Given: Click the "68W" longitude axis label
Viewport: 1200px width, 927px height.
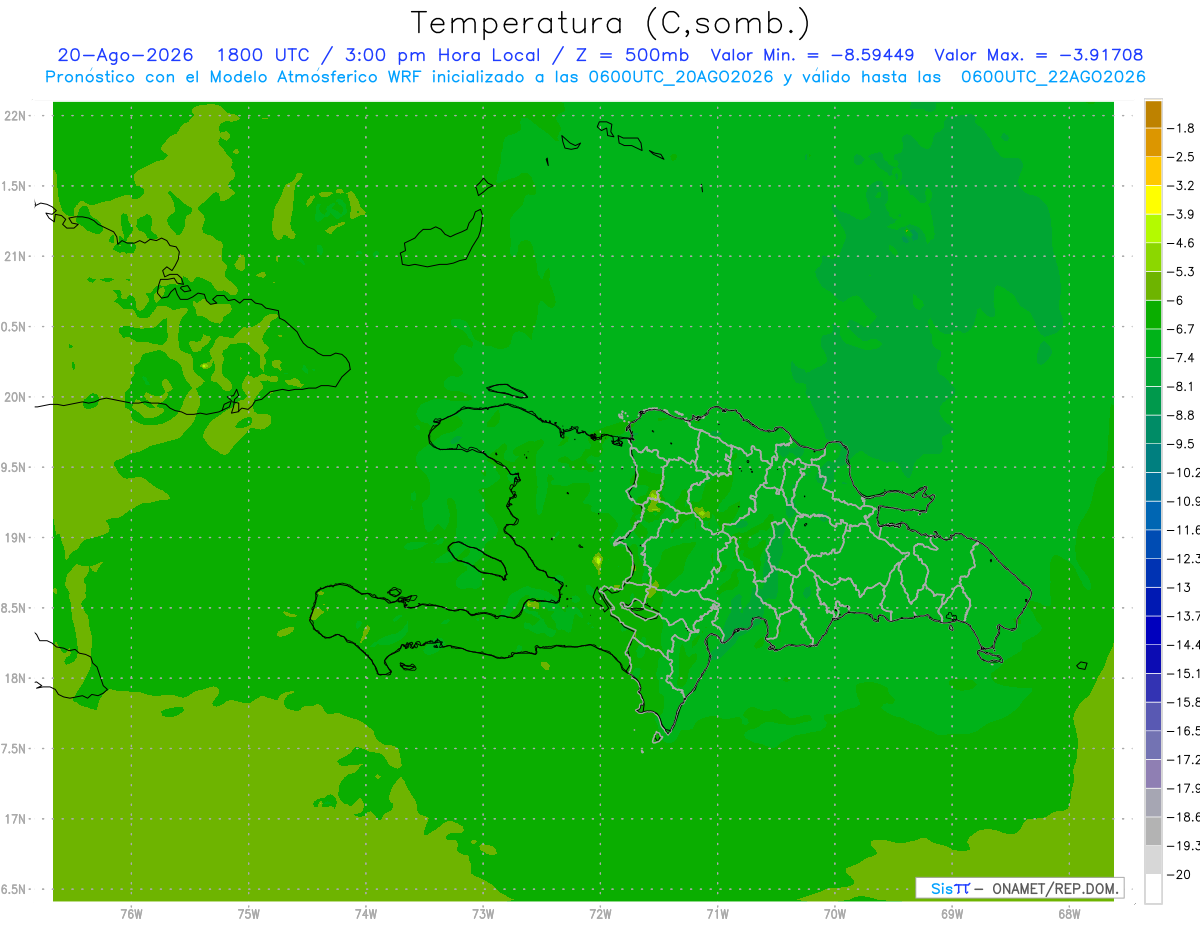Looking at the screenshot, I should tap(1069, 915).
